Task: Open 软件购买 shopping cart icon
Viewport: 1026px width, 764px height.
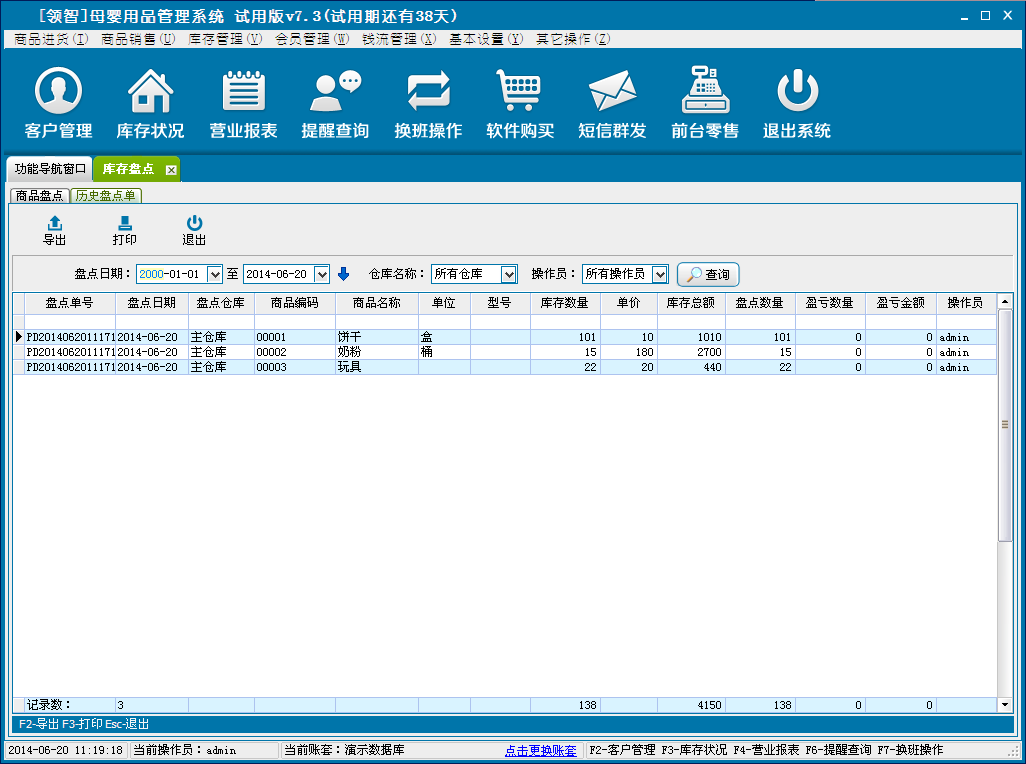Action: 520,103
